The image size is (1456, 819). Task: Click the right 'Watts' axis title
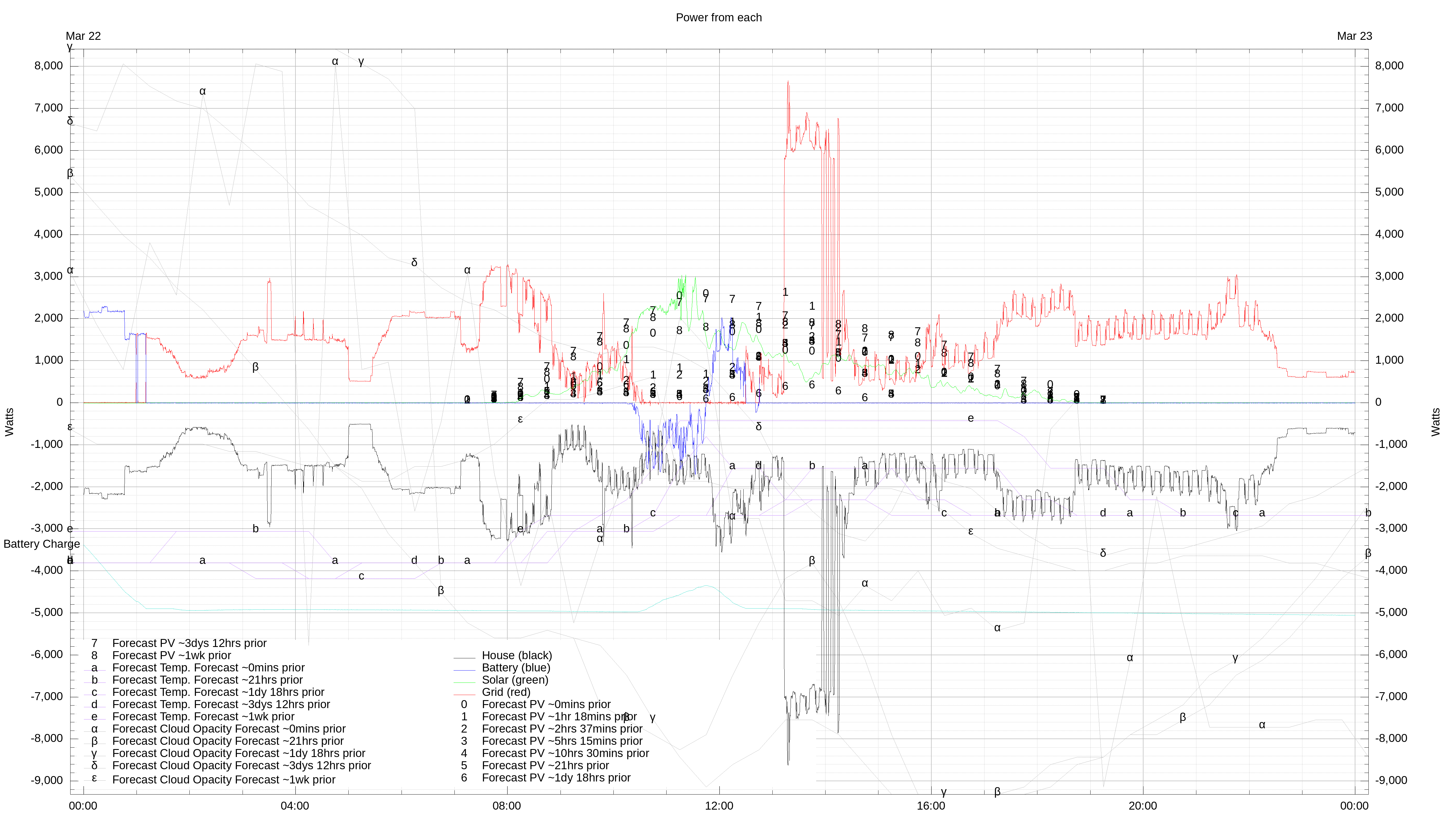(1436, 422)
